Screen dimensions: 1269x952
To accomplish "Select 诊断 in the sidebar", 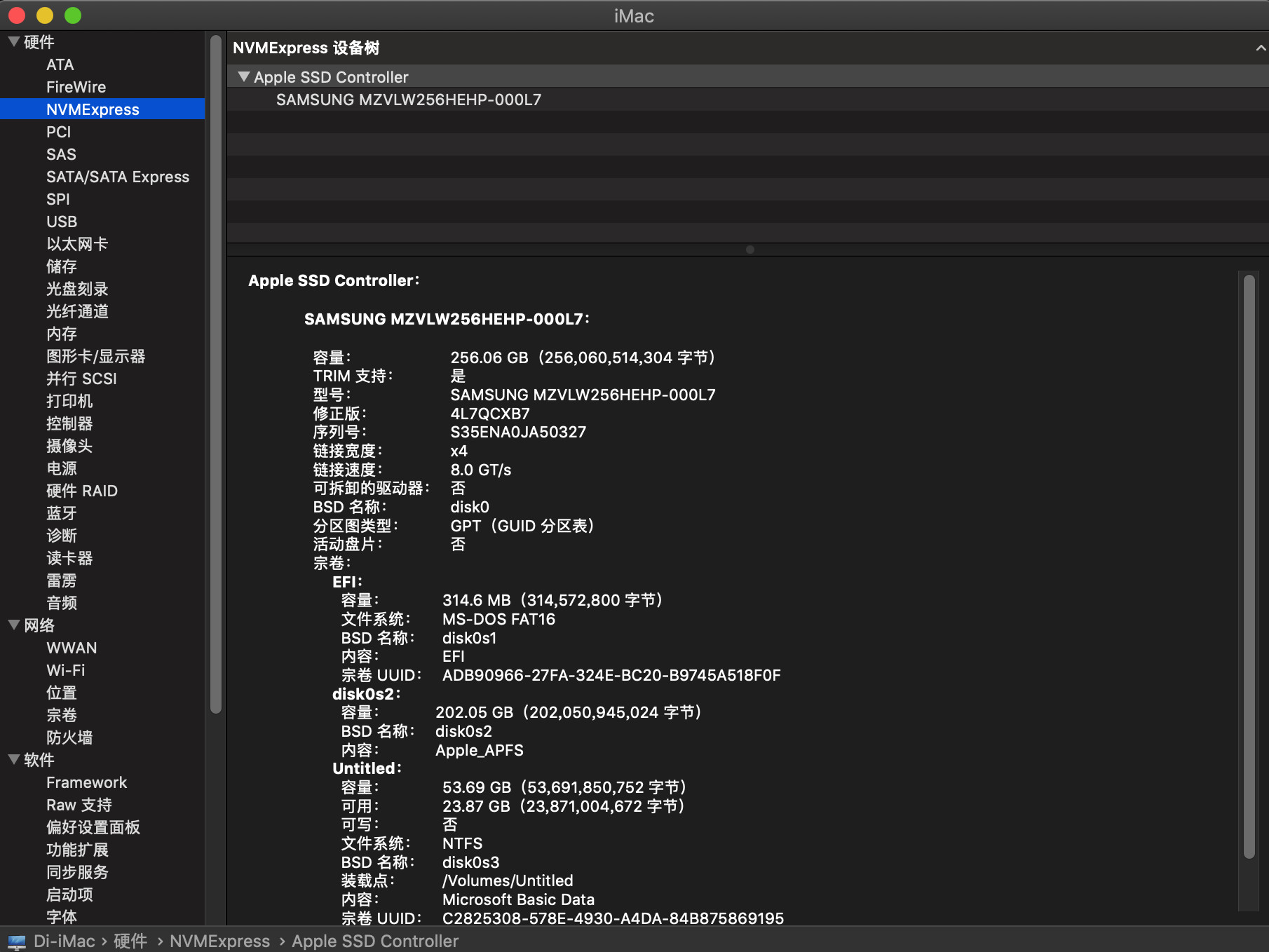I will (x=62, y=536).
